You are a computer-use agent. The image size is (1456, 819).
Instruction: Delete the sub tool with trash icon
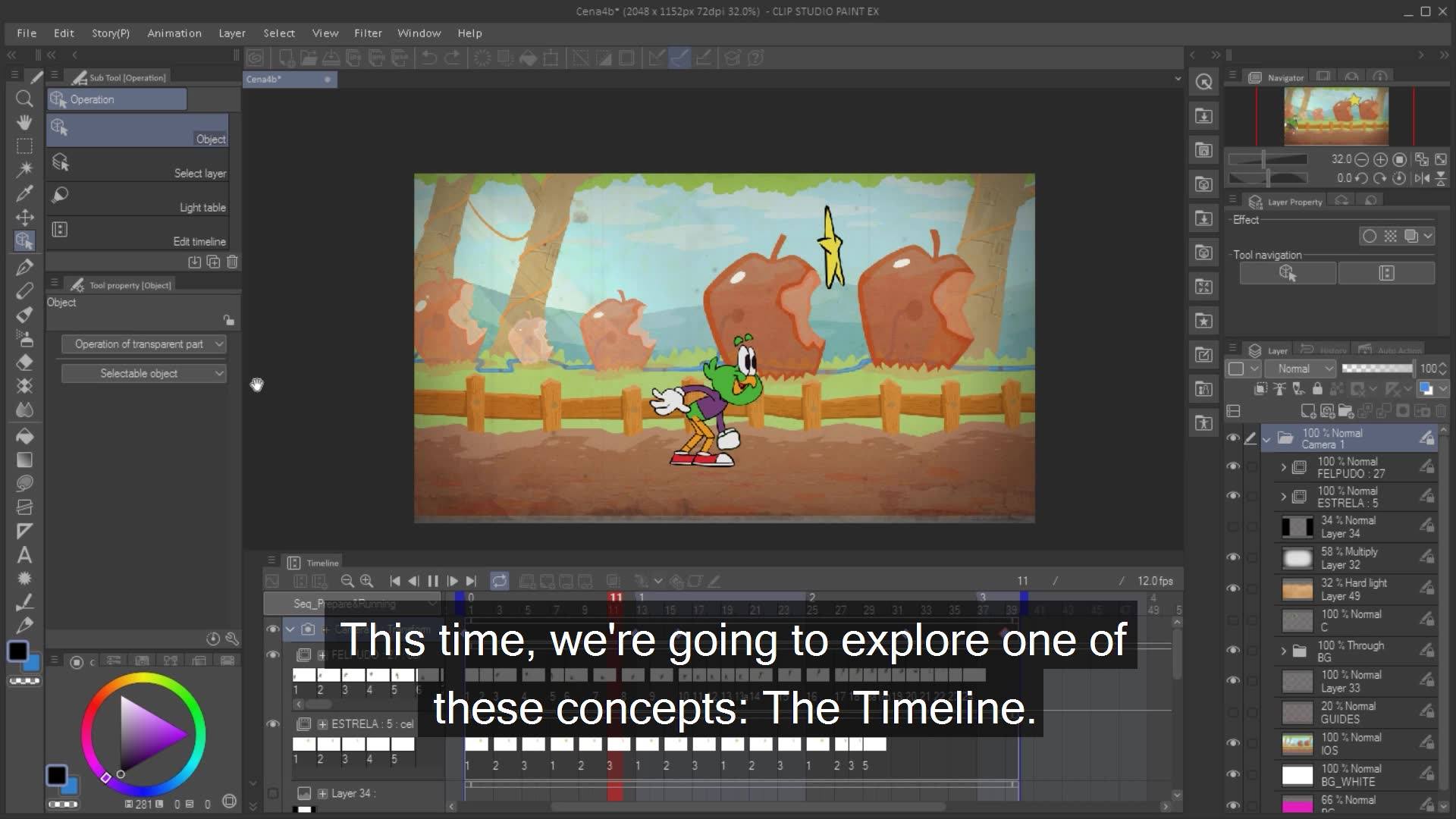233,262
